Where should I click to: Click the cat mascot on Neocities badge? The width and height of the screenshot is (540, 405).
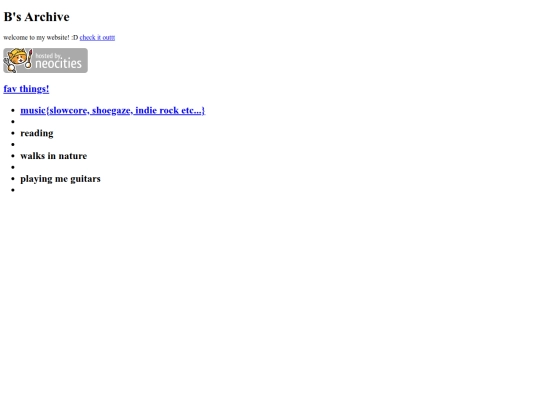18,60
